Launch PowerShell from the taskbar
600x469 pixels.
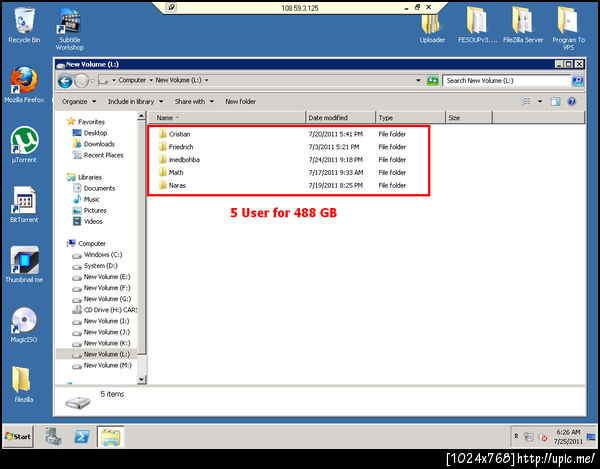82,436
